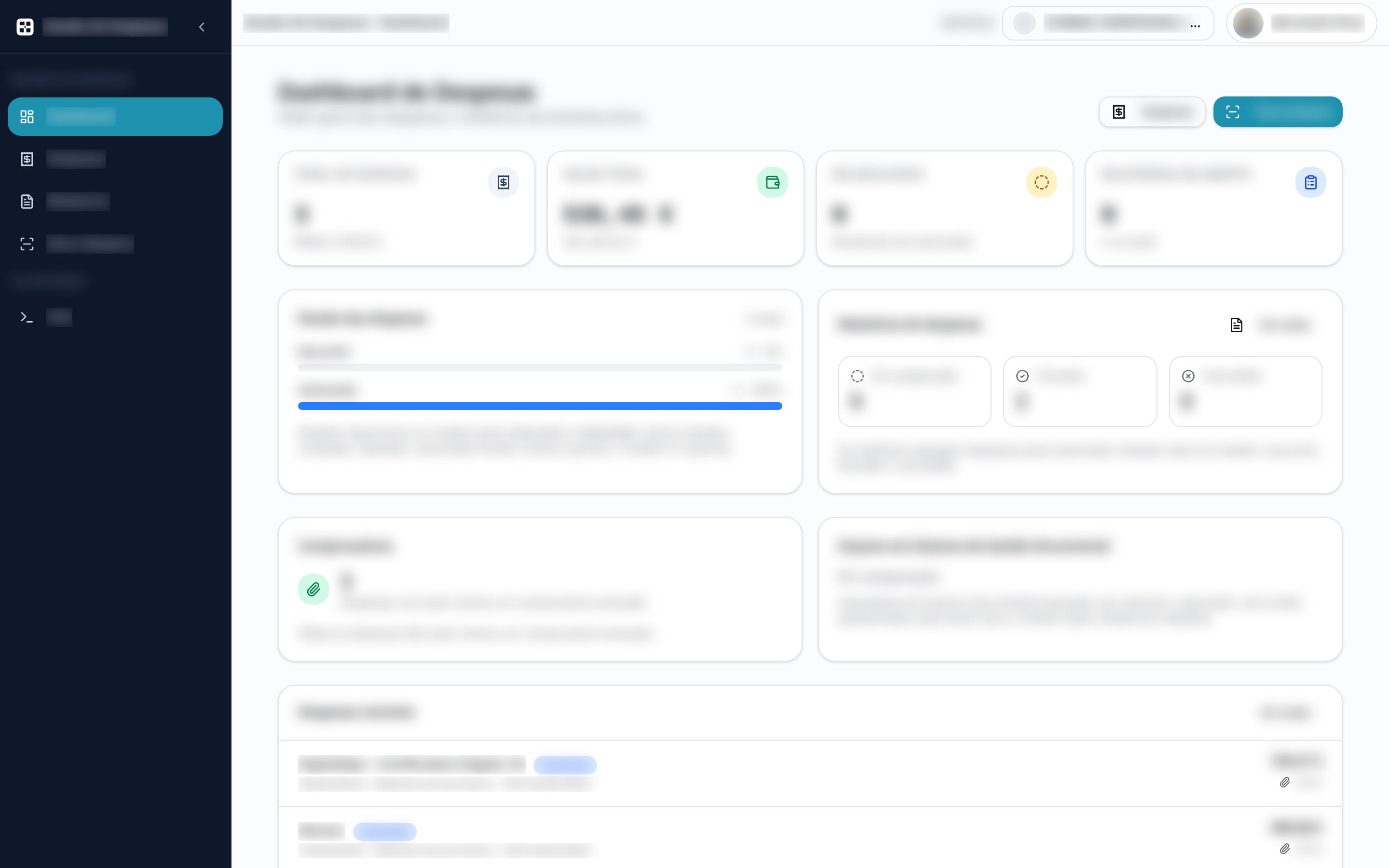Image resolution: width=1389 pixels, height=868 pixels.
Task: Open the sidebar scan frame icon item
Action: tap(27, 244)
